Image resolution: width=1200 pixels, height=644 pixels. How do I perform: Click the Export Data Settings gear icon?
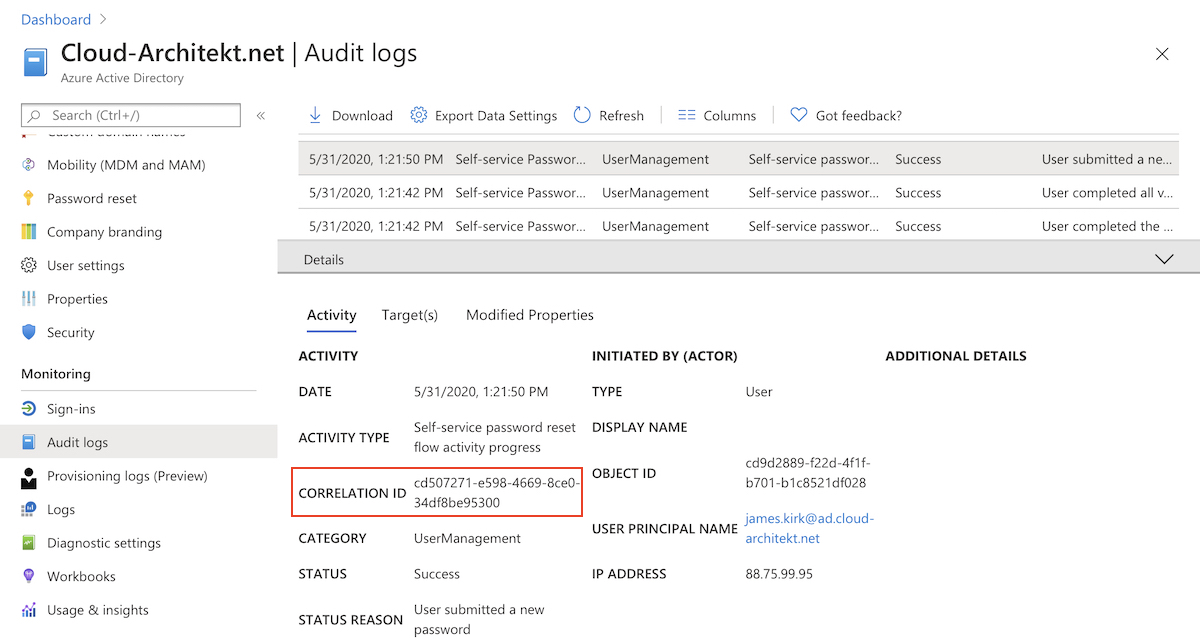point(419,115)
